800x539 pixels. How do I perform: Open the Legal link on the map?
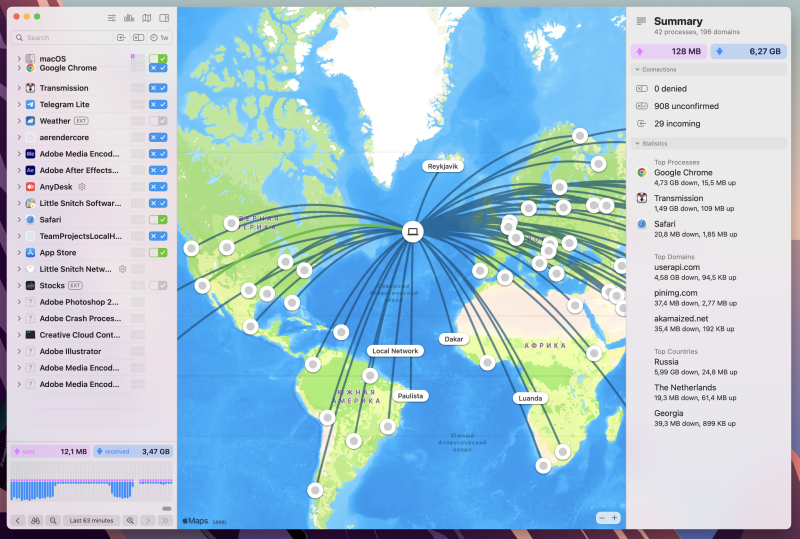point(219,522)
